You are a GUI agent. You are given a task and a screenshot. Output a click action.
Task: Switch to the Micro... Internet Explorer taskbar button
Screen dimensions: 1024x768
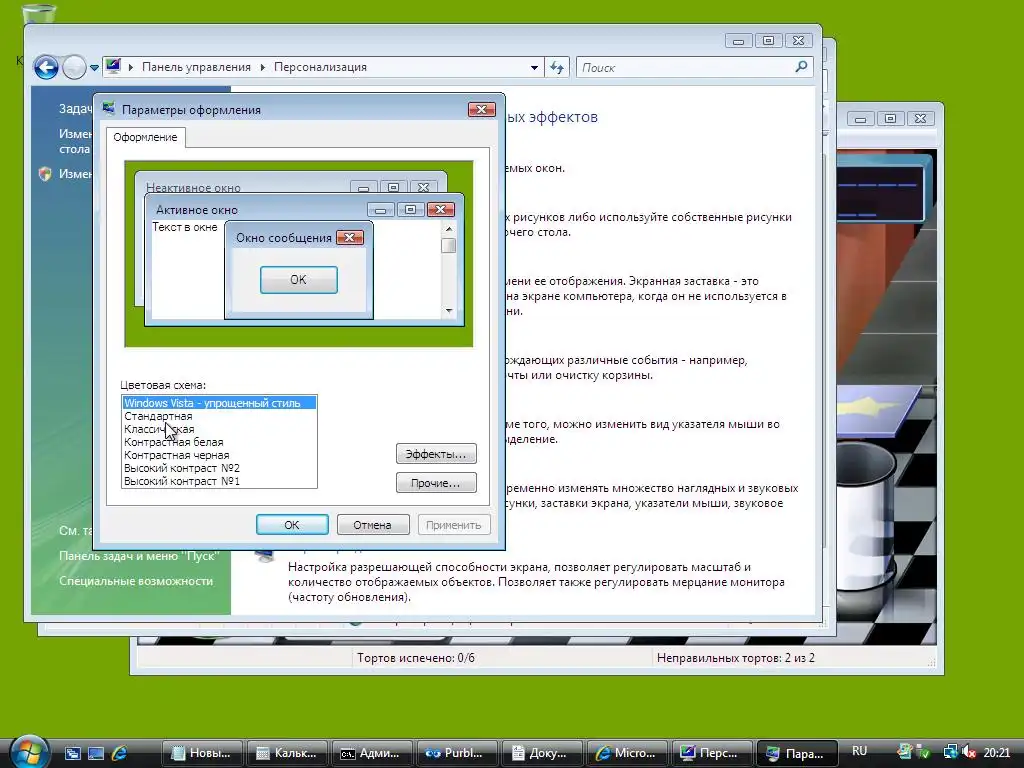(627, 753)
